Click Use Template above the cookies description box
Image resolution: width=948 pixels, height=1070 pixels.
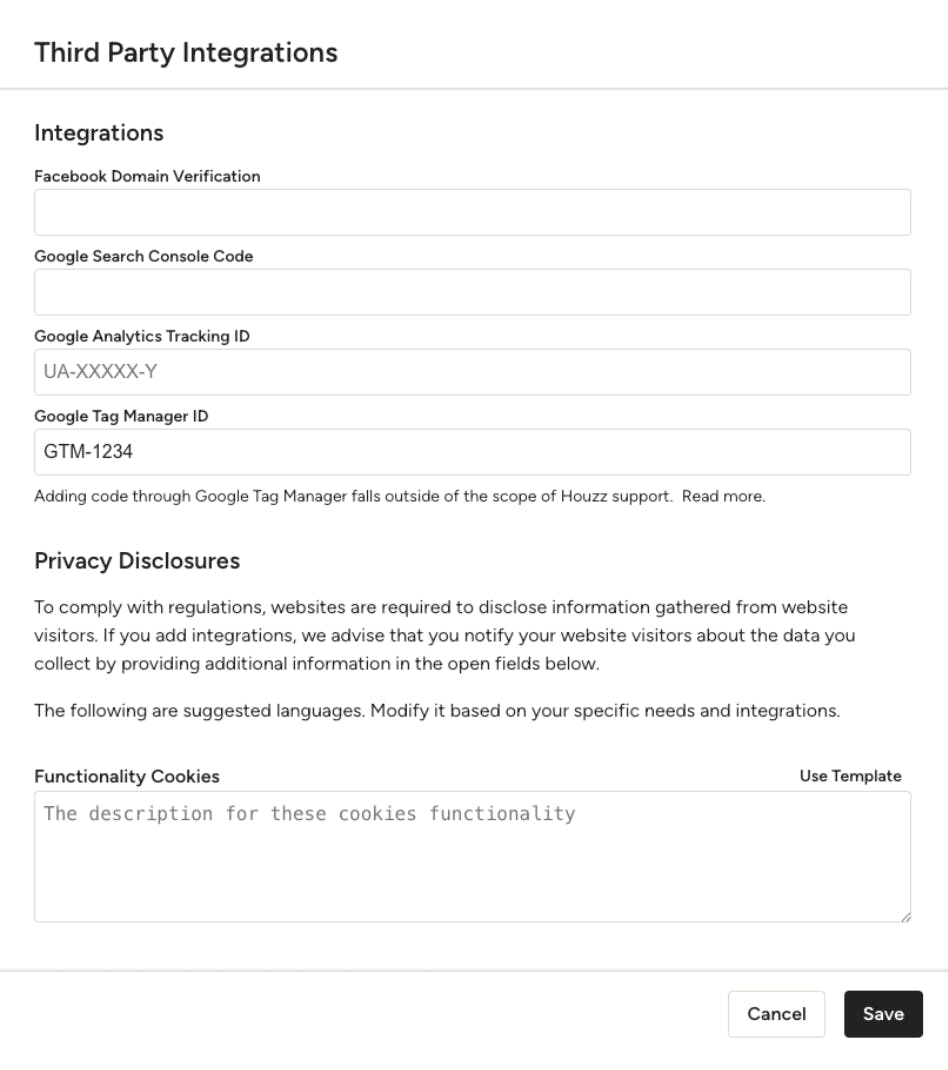(850, 774)
